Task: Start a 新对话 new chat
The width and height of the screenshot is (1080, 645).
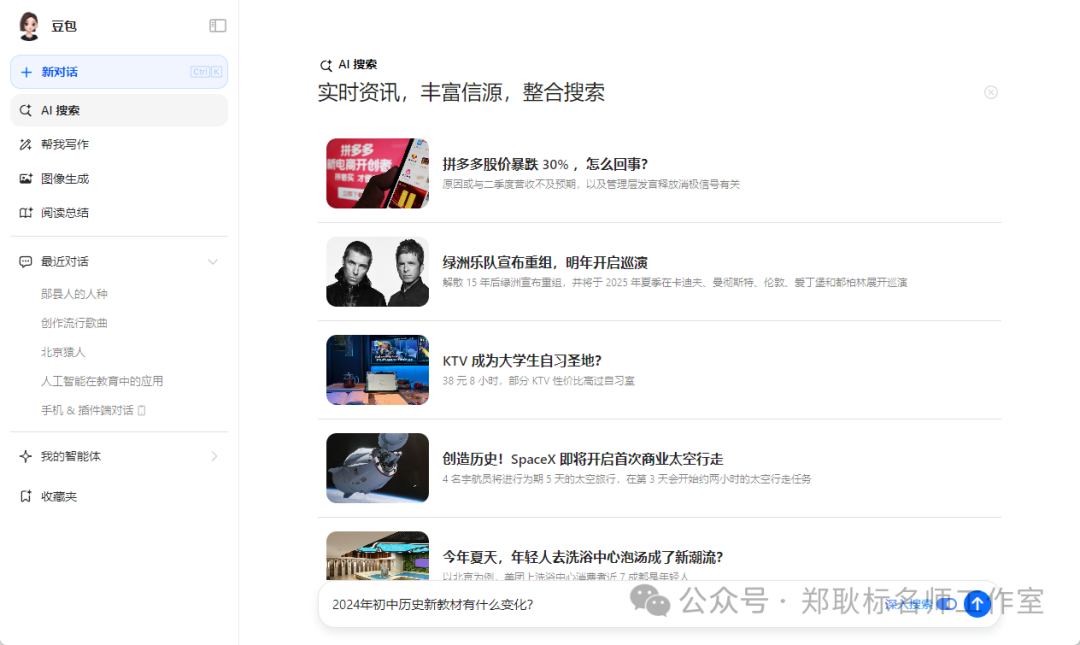Action: coord(119,72)
